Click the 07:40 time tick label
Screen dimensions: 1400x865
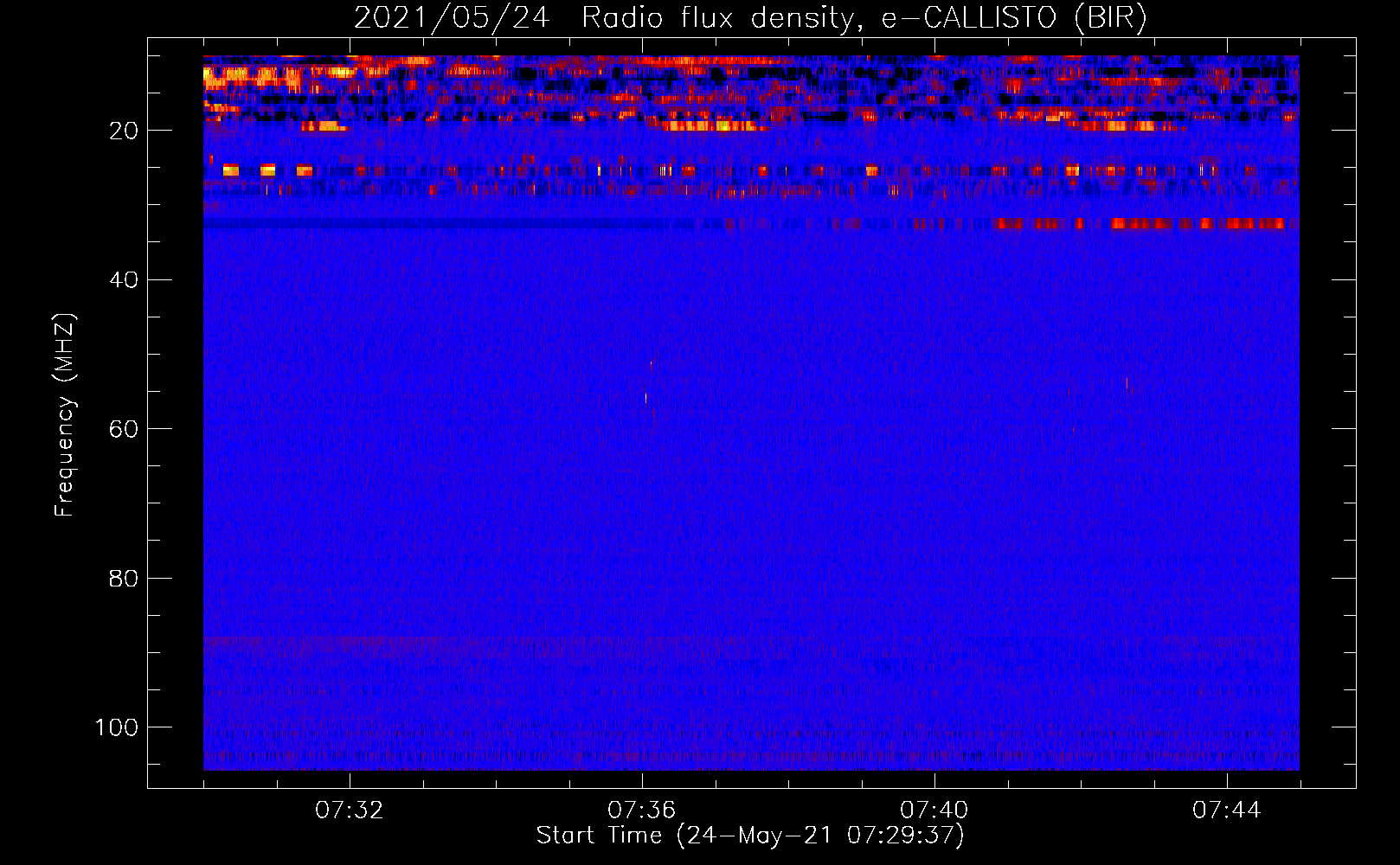tap(934, 810)
